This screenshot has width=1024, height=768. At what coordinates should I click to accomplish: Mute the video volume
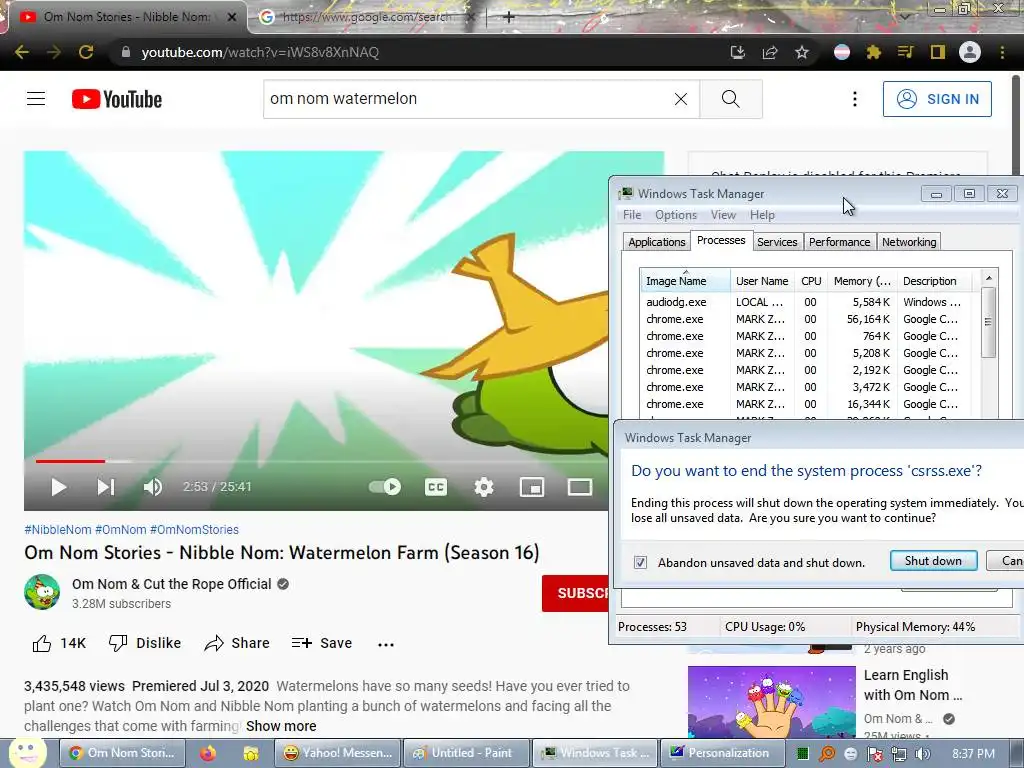pos(153,487)
